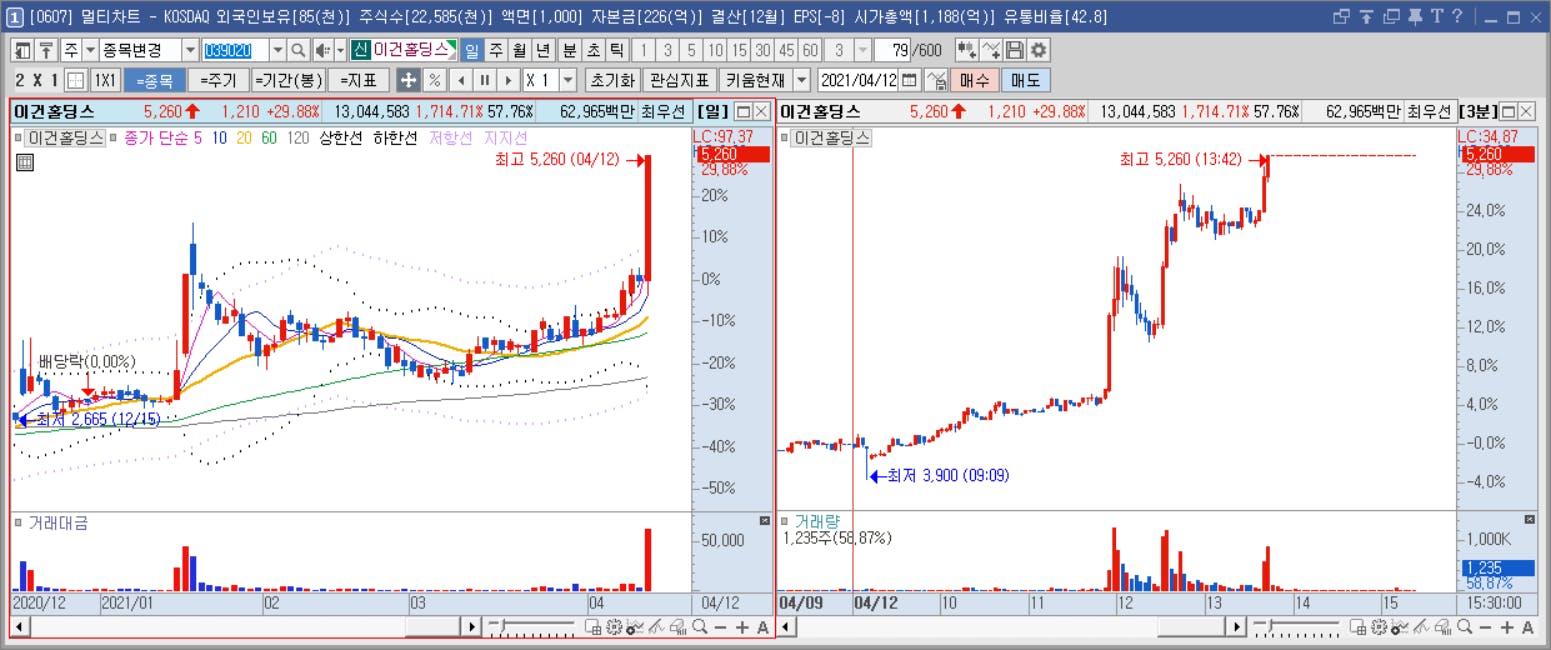Select the 월 monthly period tab

coord(519,50)
